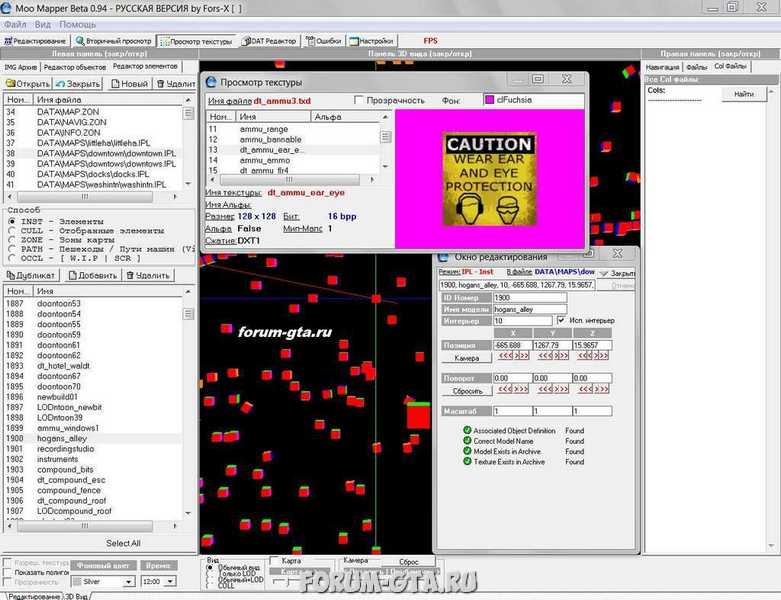Select the CULL radio option
This screenshot has width=781, height=600.
(12, 231)
